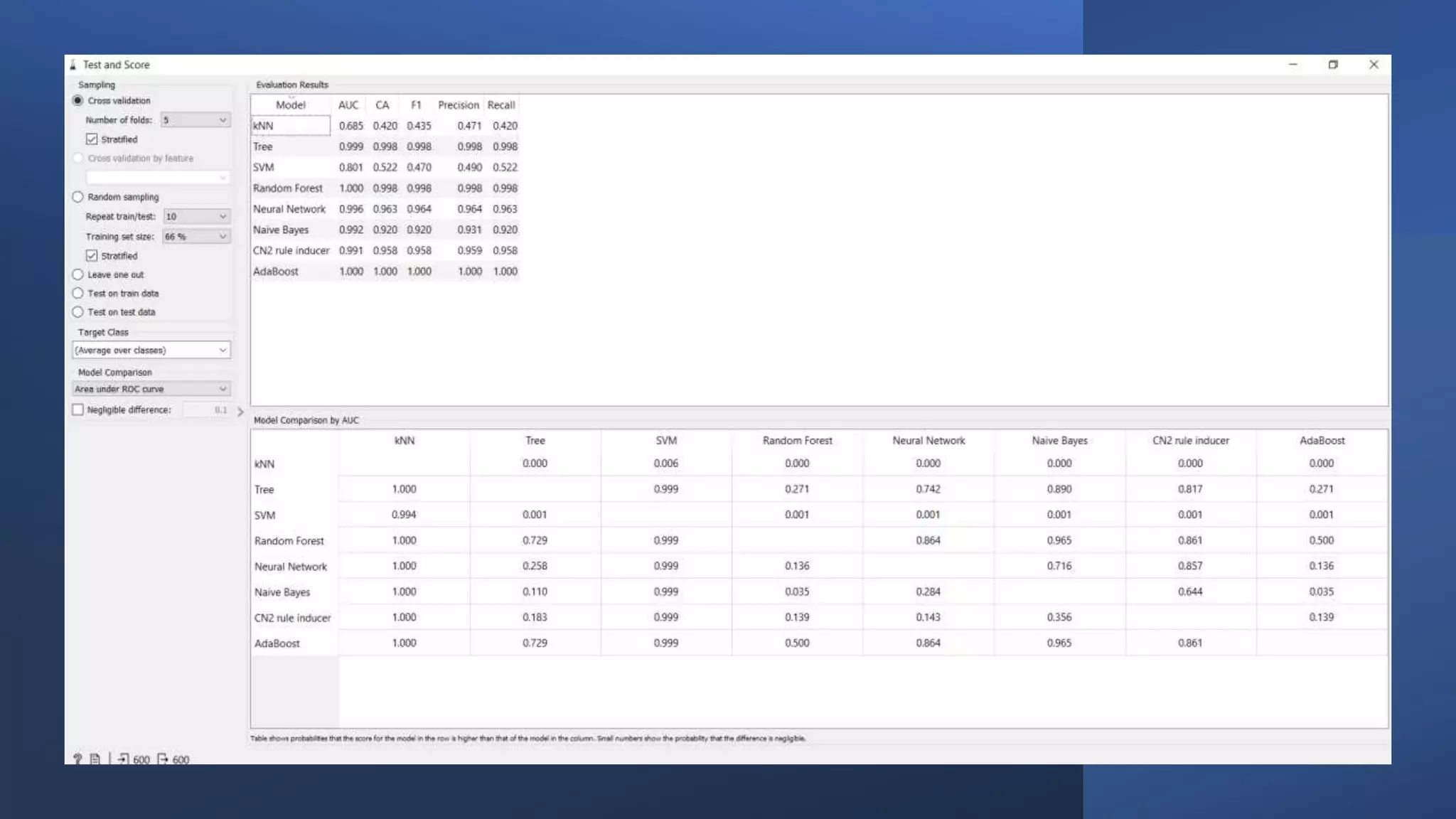1456x819 pixels.
Task: Select the AdaBoost row in evaluation results
Action: [276, 272]
